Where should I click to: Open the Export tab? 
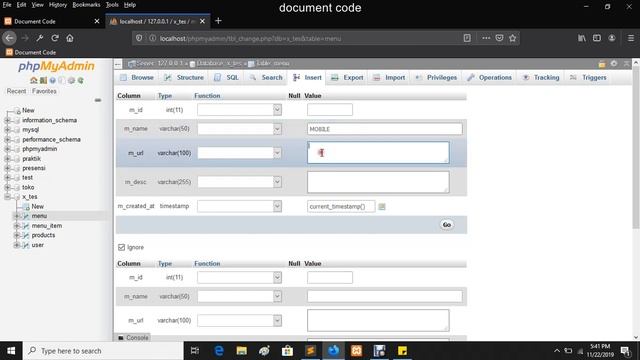[347, 78]
